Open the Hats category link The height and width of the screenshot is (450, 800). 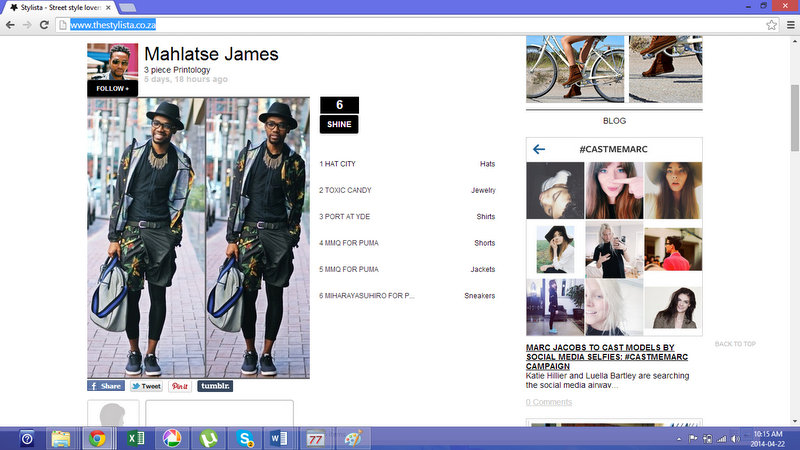(x=487, y=163)
